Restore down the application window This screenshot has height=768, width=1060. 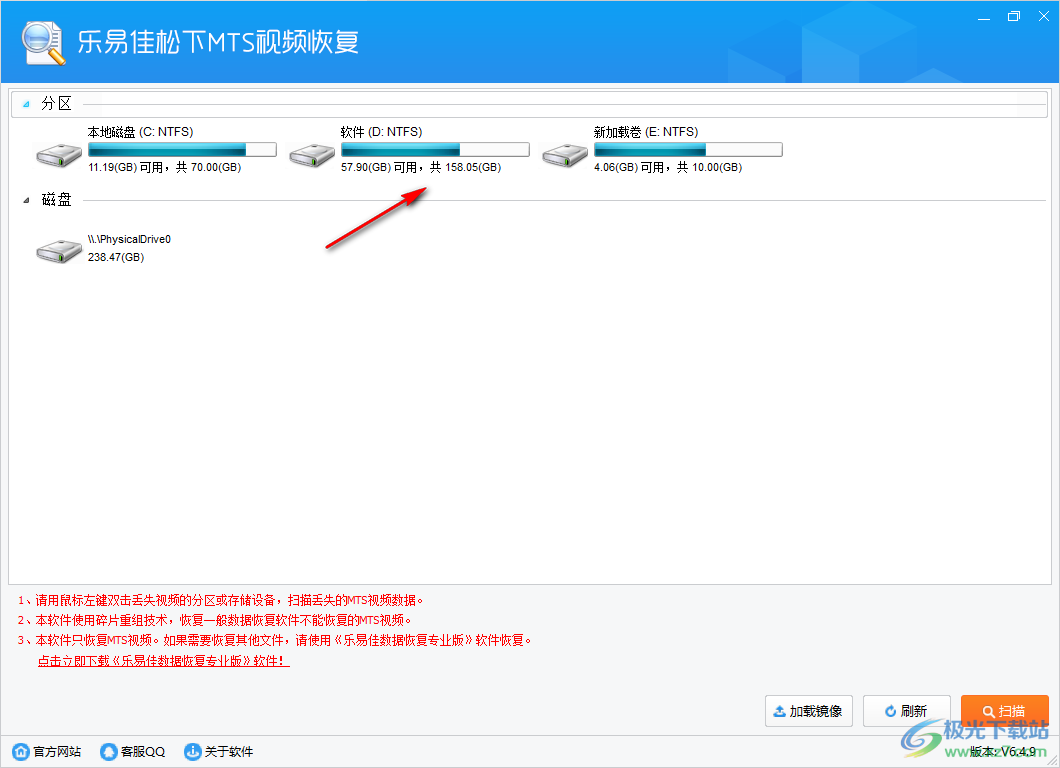[1013, 16]
